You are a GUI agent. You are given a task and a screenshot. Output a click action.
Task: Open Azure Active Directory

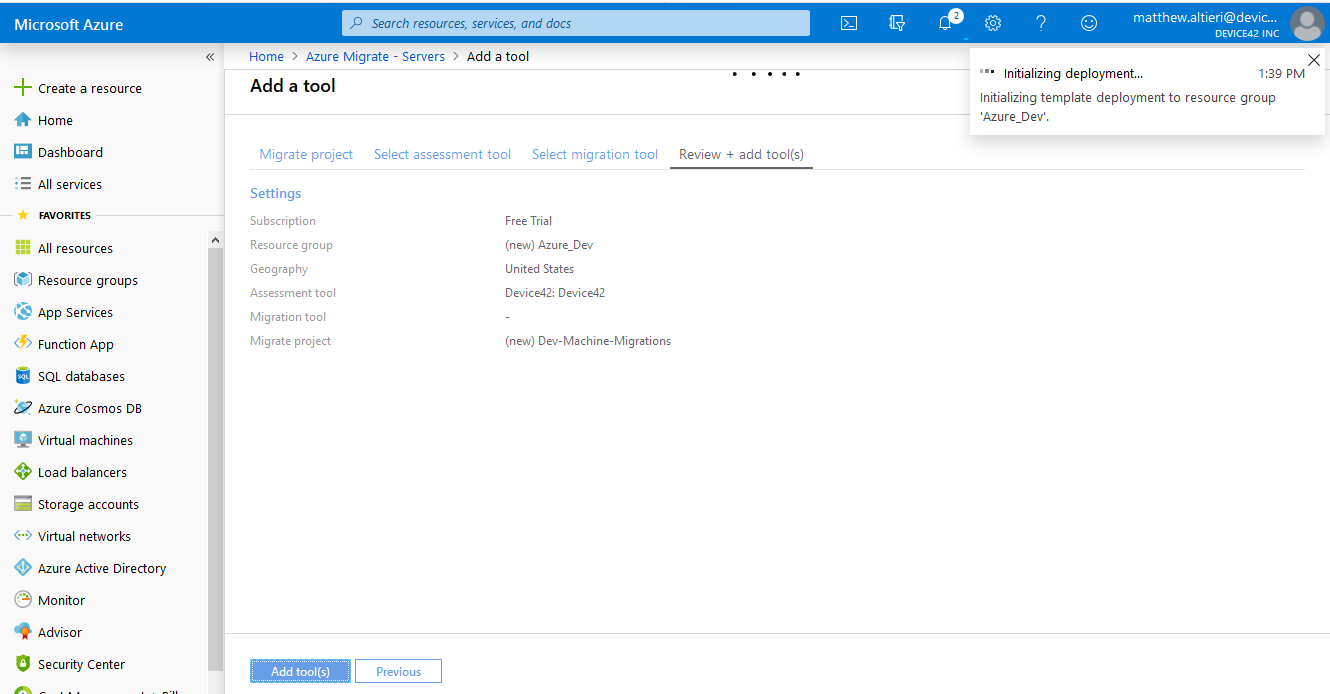pyautogui.click(x=102, y=568)
